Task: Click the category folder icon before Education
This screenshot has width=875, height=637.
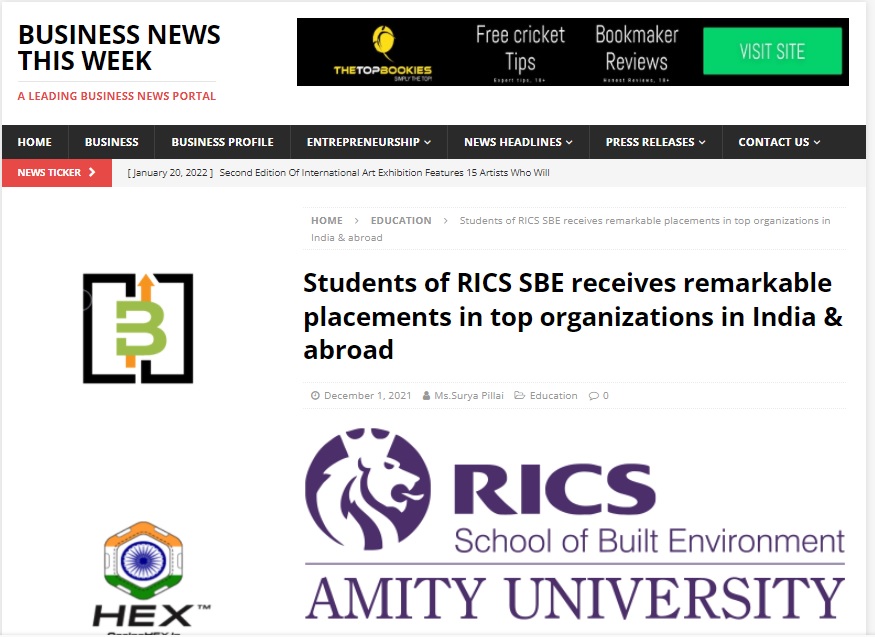Action: (519, 395)
